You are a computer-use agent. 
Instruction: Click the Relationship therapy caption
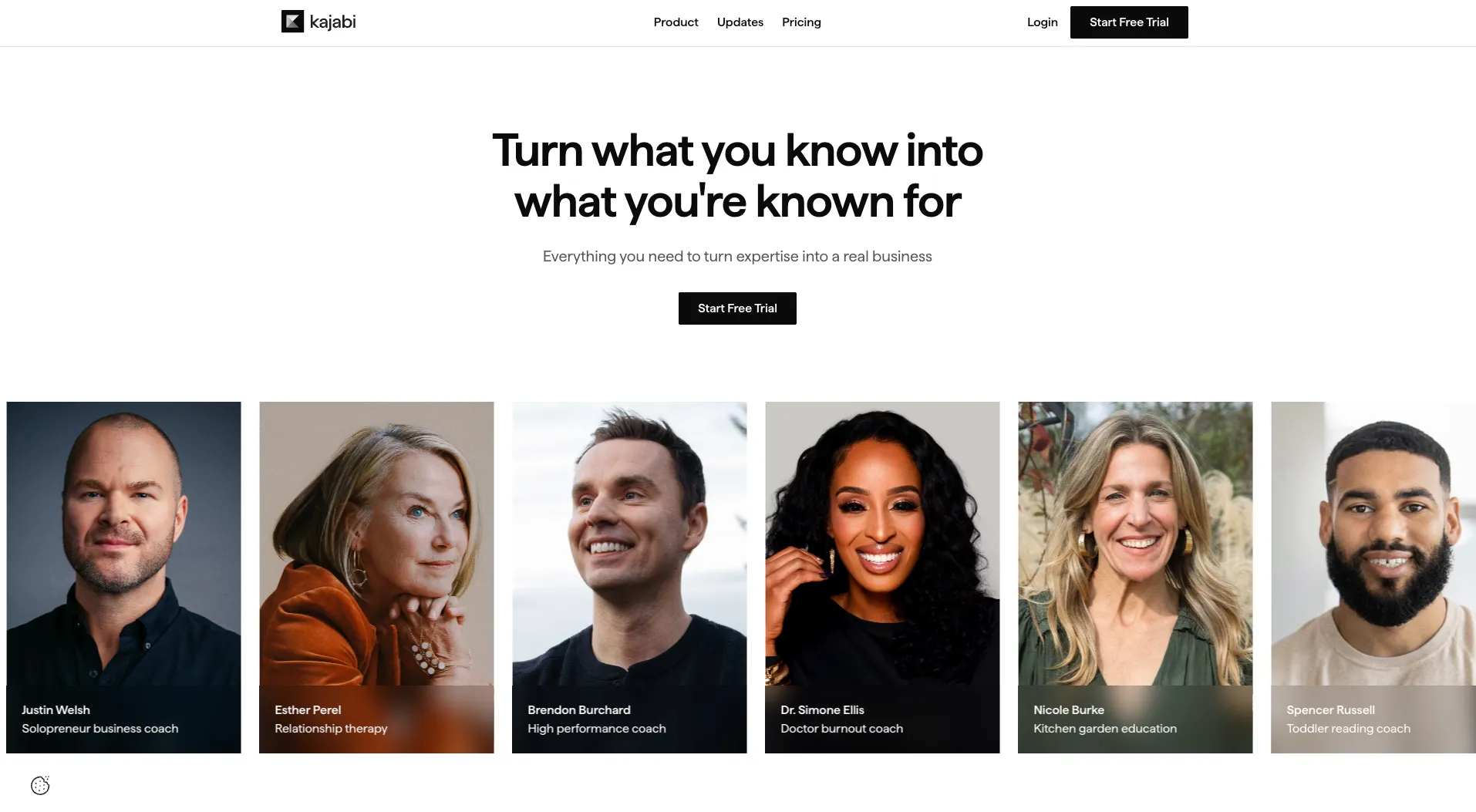[331, 729]
